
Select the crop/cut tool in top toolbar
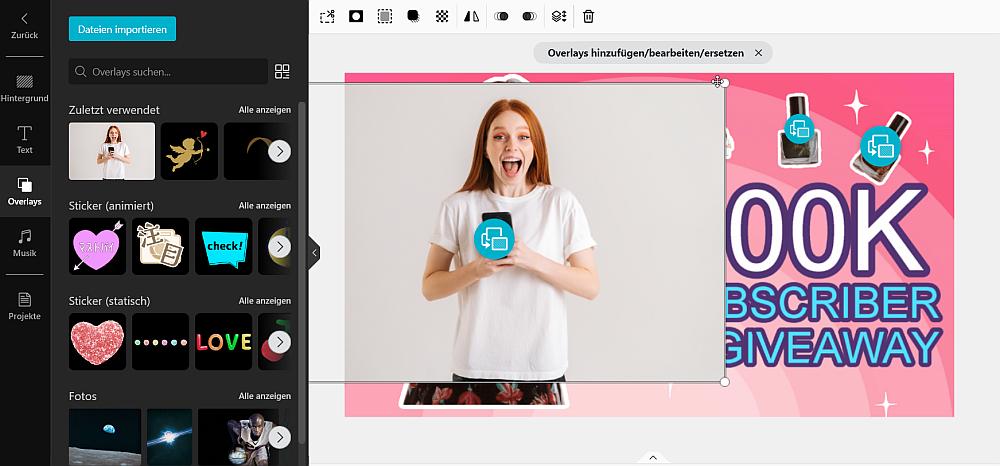point(327,17)
